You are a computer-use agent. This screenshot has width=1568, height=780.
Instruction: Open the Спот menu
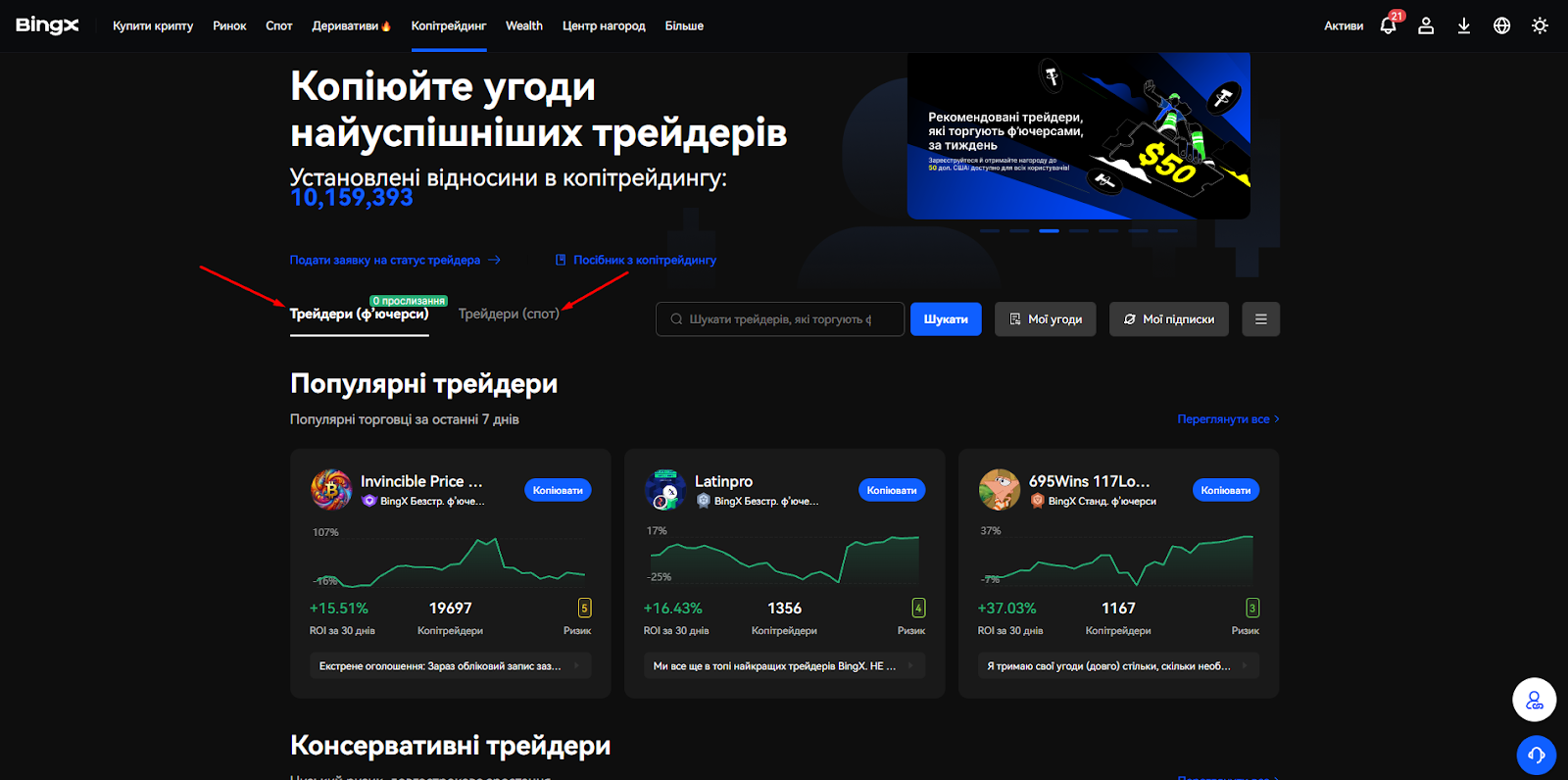[279, 25]
